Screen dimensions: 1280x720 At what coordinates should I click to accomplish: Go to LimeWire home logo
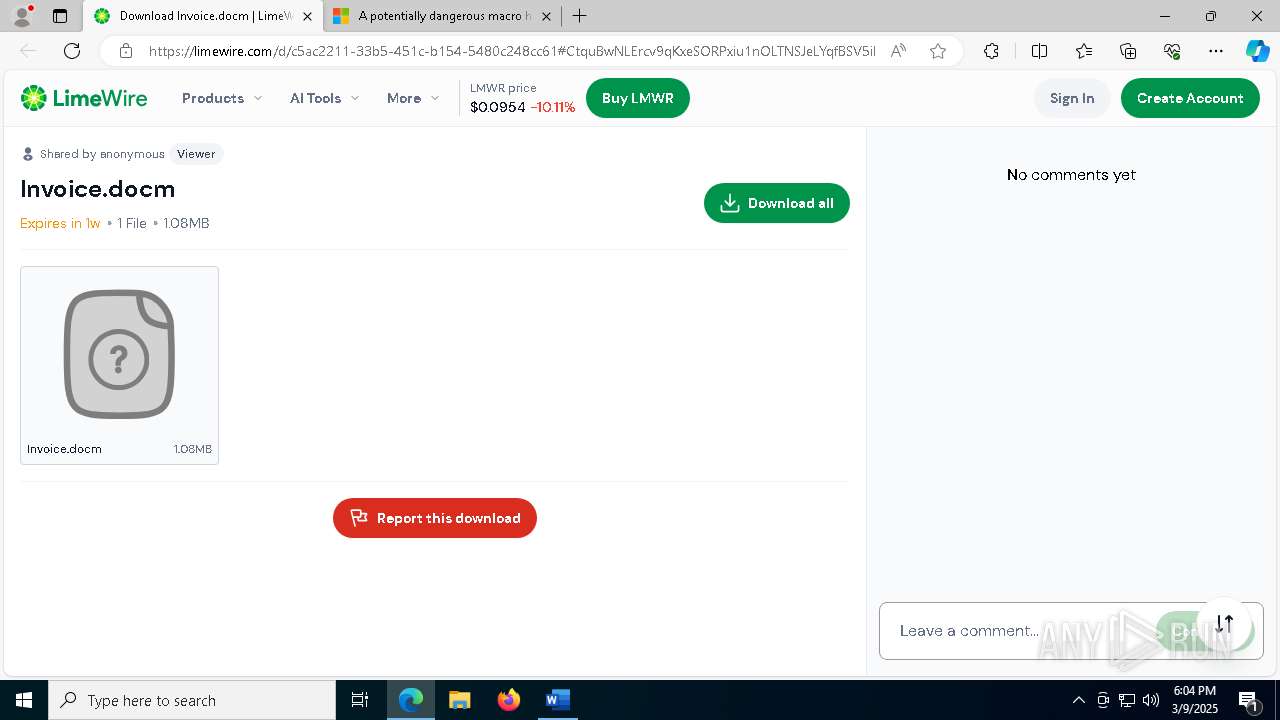click(84, 98)
